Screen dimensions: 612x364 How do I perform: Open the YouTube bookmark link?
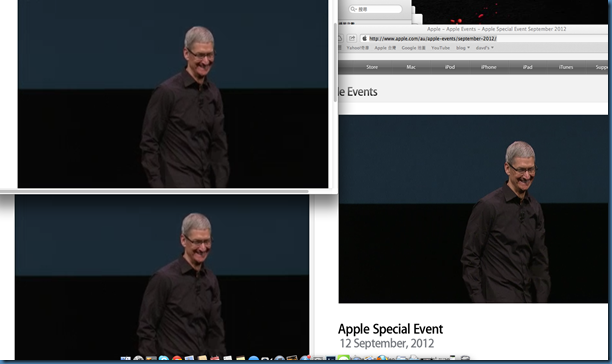click(440, 48)
